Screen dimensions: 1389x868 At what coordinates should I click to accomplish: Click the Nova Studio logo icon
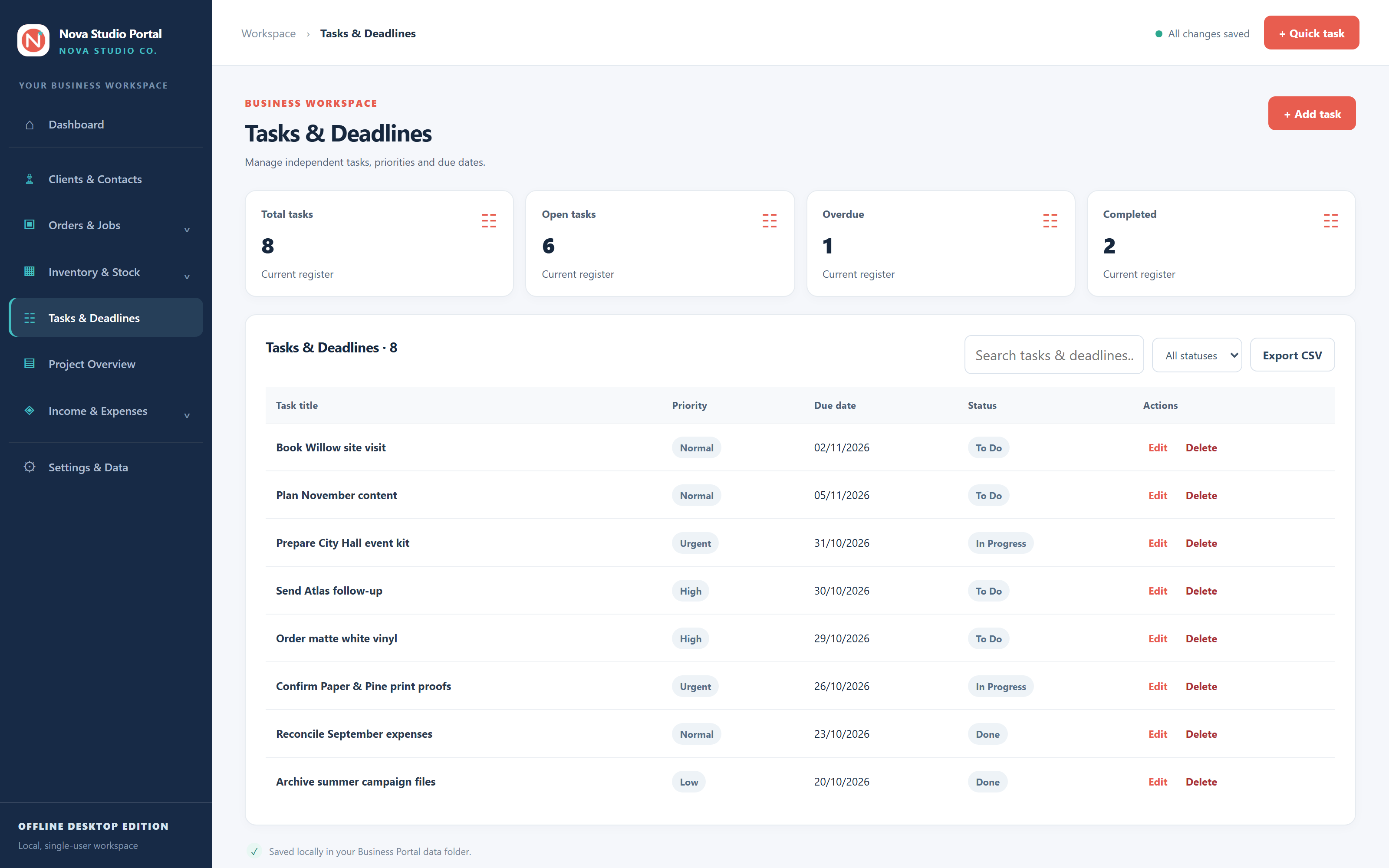(x=33, y=40)
